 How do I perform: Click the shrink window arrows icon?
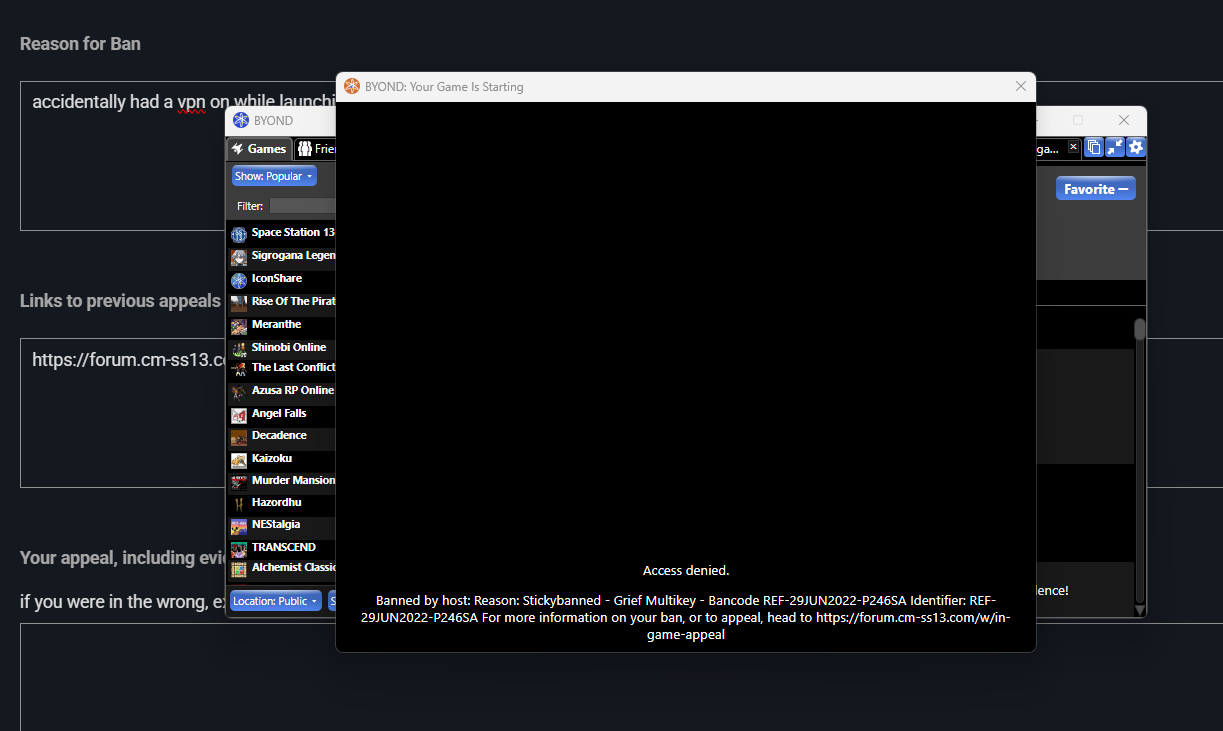[x=1115, y=148]
